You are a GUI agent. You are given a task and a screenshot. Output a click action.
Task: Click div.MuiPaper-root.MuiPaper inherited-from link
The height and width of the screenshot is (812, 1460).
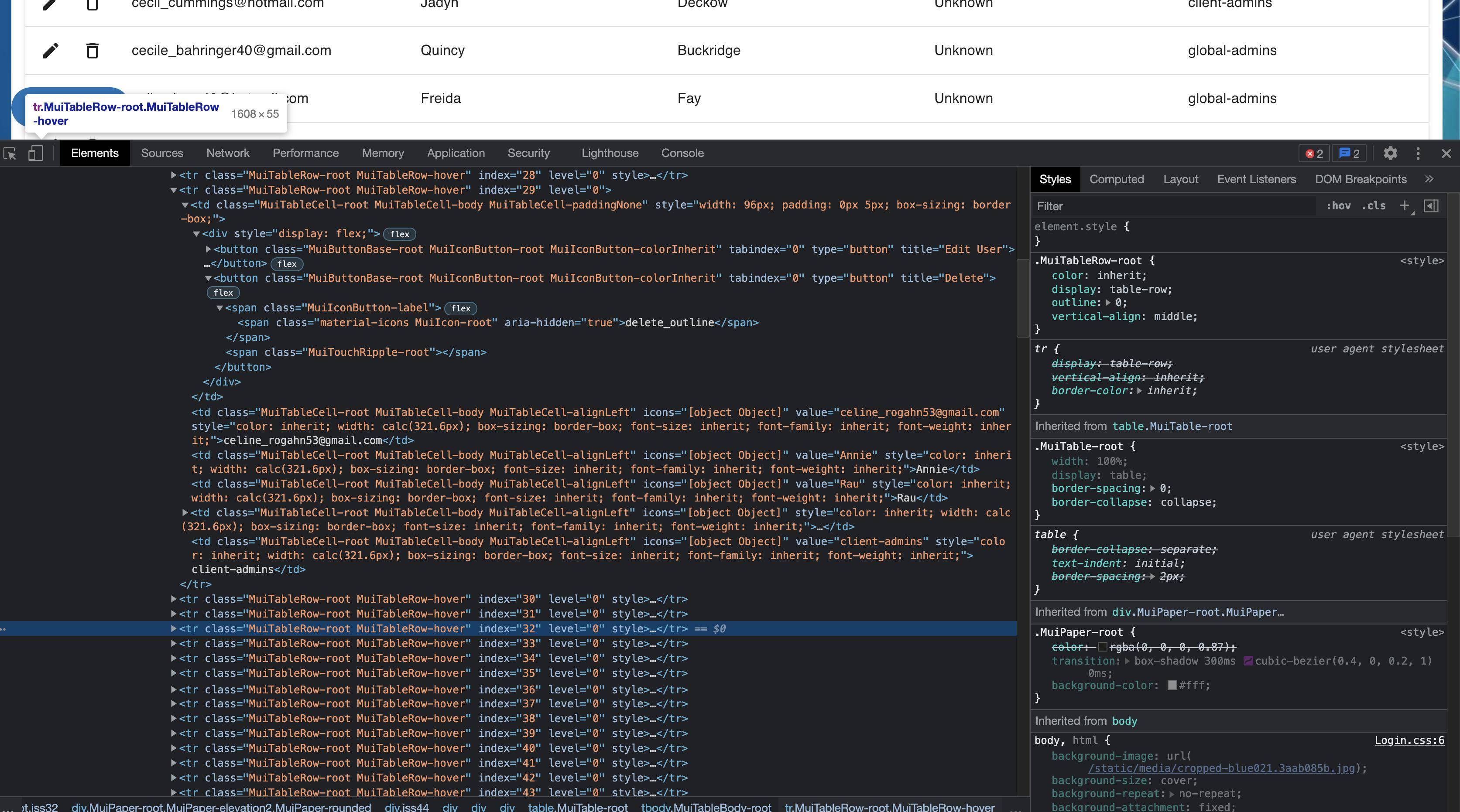[x=1198, y=612]
